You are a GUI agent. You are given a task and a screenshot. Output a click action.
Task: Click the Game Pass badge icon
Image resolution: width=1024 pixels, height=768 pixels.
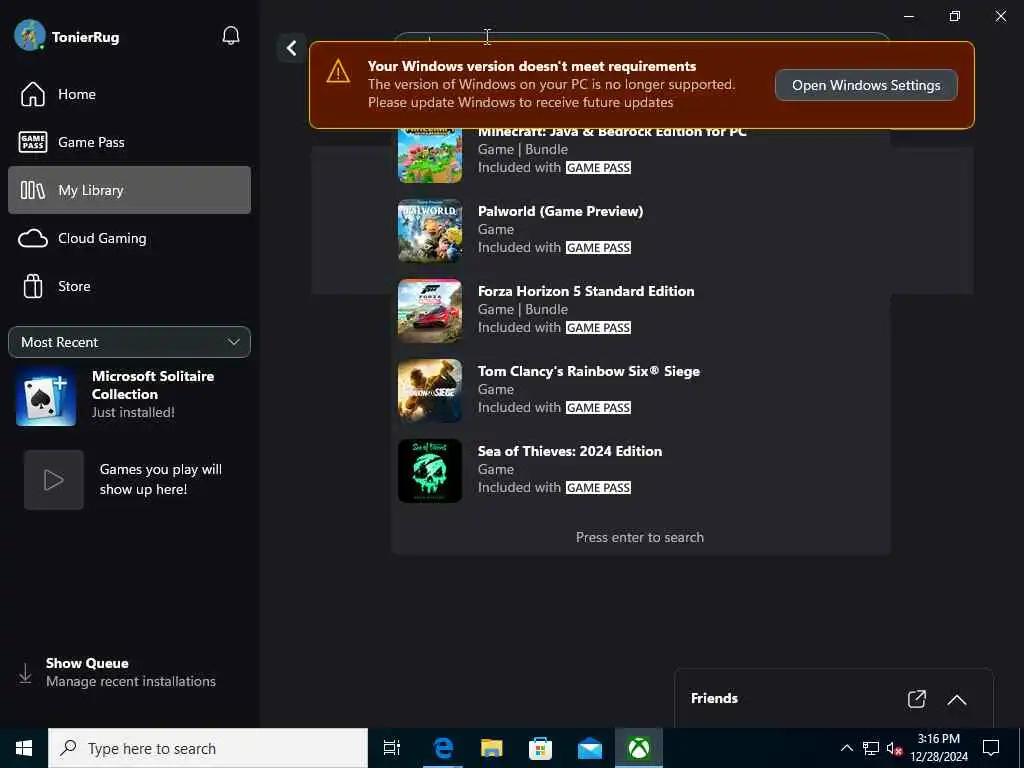click(33, 142)
